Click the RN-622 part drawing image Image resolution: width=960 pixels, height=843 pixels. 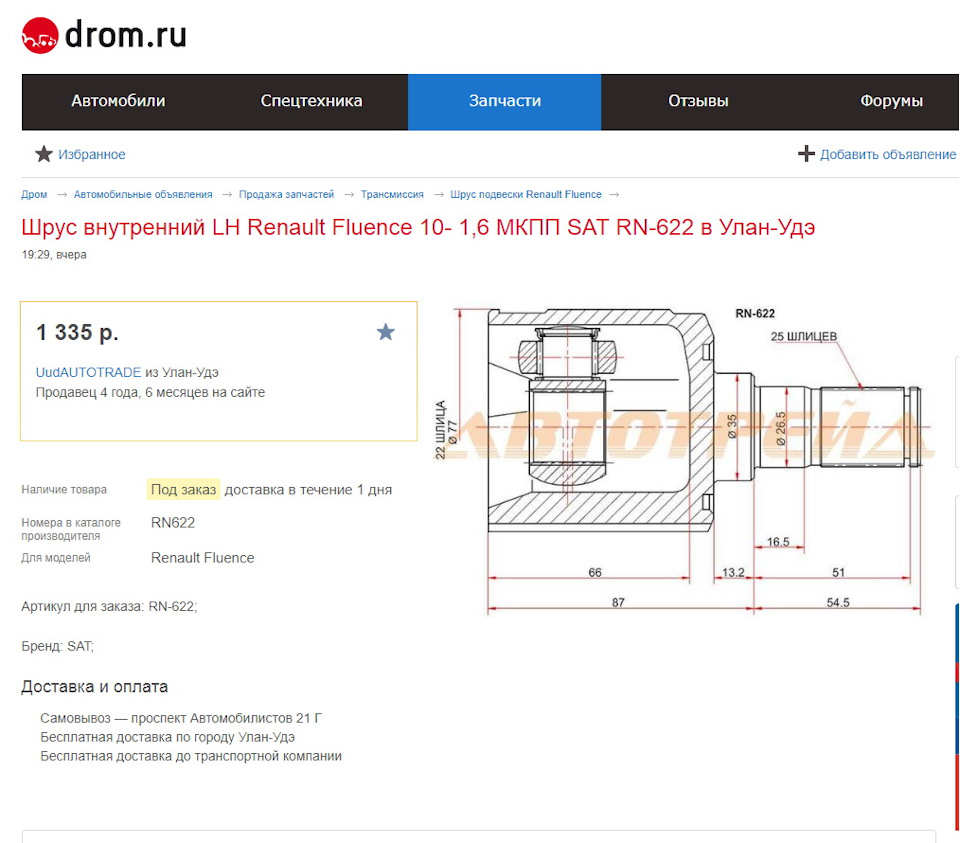(684, 459)
